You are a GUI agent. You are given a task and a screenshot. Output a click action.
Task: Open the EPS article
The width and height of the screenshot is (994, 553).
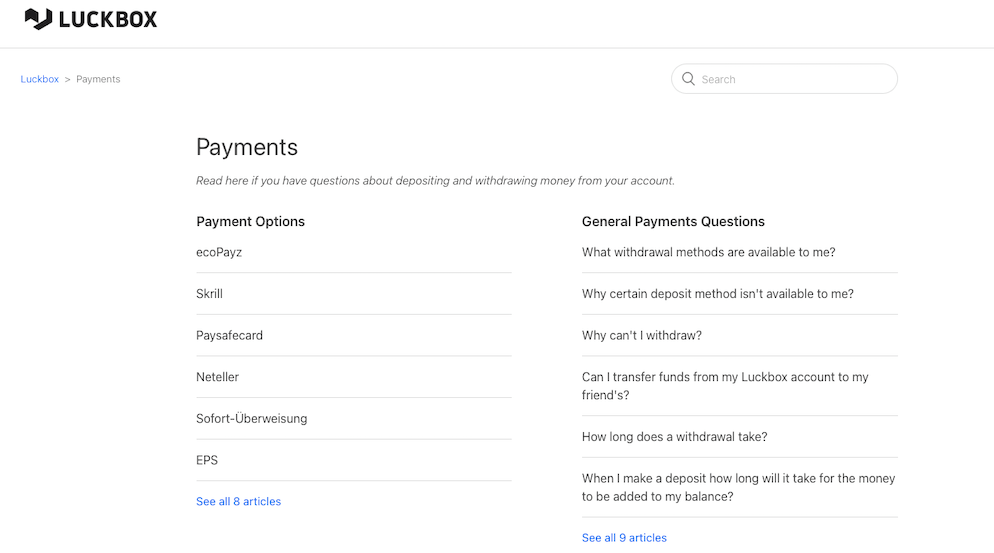click(207, 460)
